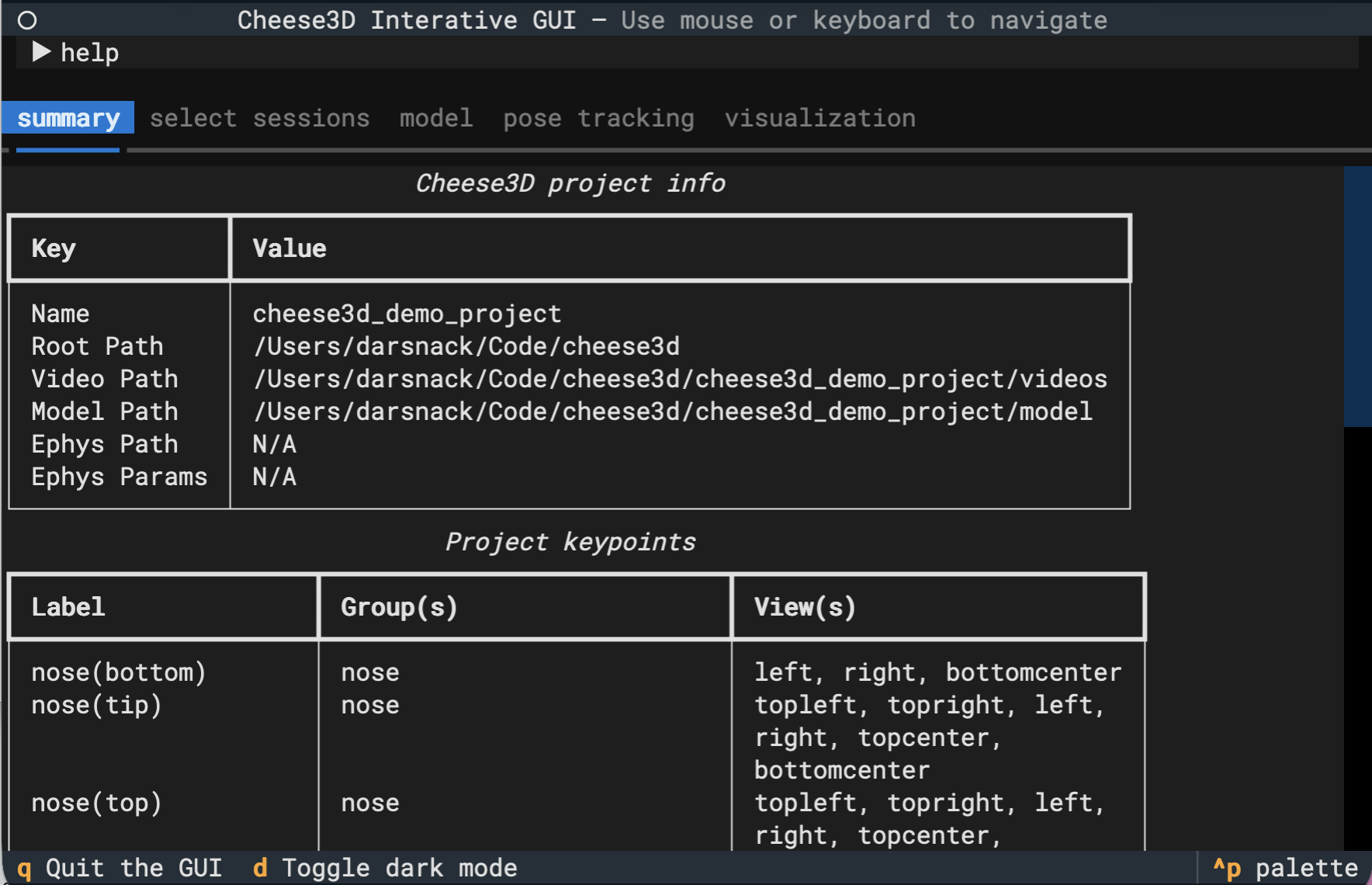The image size is (1372, 885).
Task: Click the Cheese3D project info title
Action: [x=570, y=183]
